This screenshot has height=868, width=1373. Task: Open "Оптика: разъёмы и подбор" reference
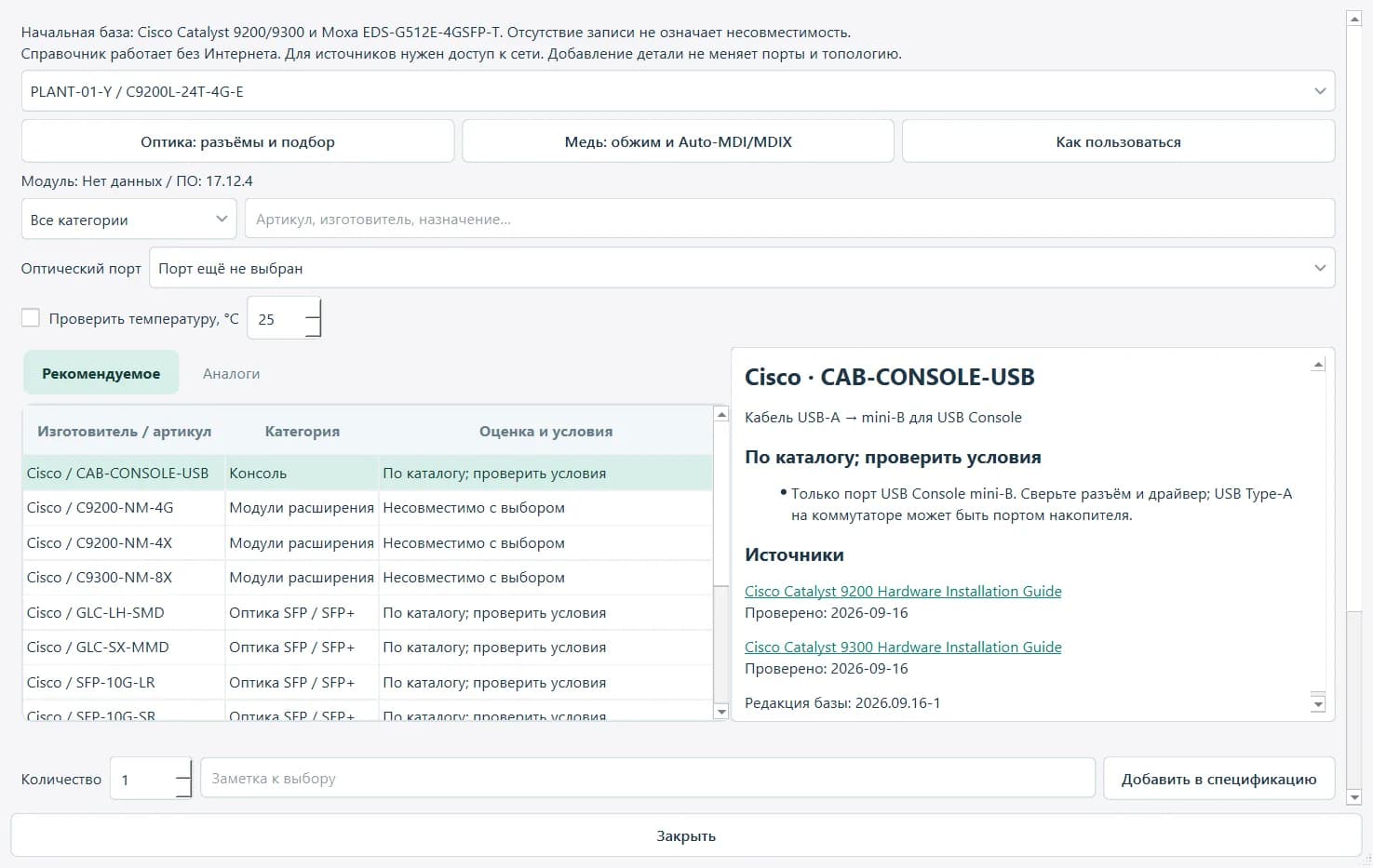237,141
